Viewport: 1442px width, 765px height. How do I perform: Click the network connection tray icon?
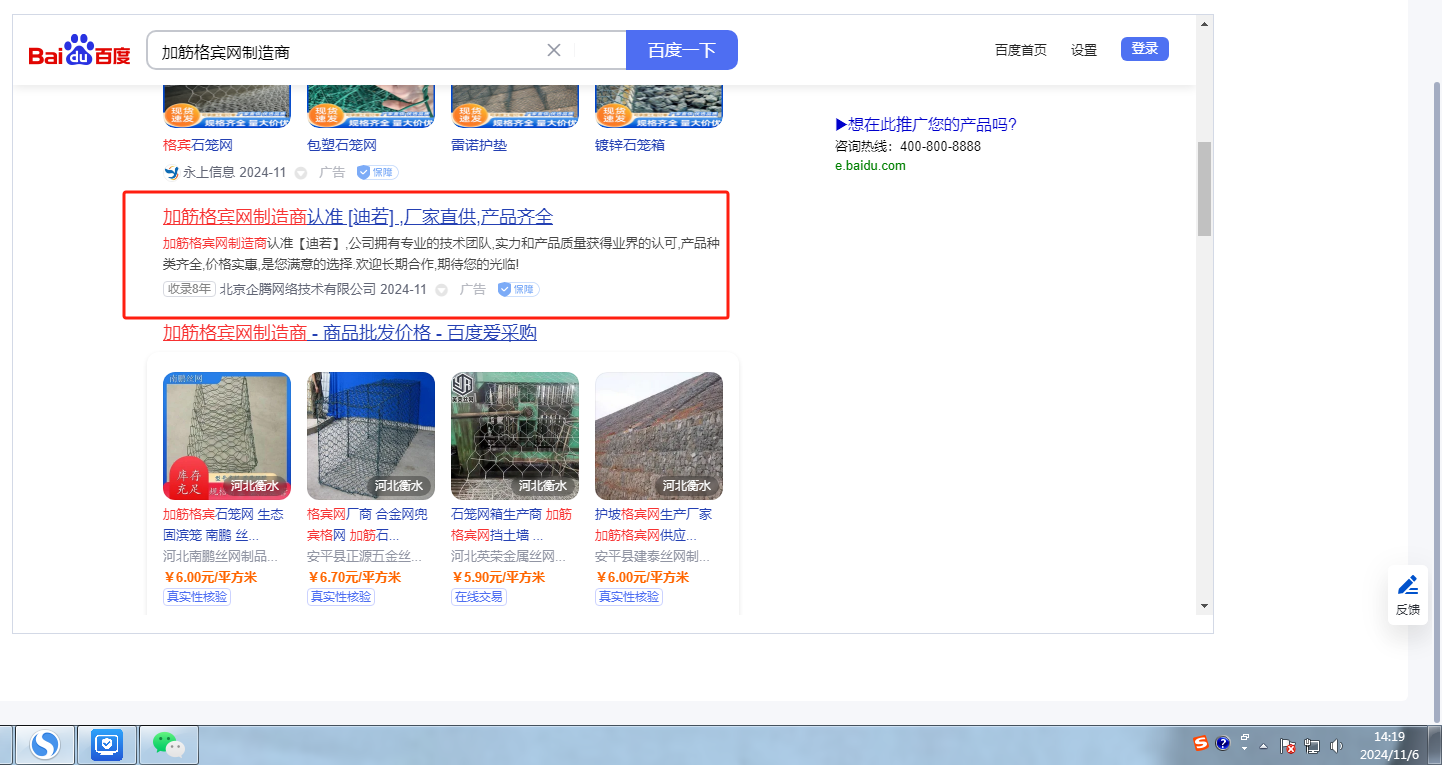[x=1312, y=746]
